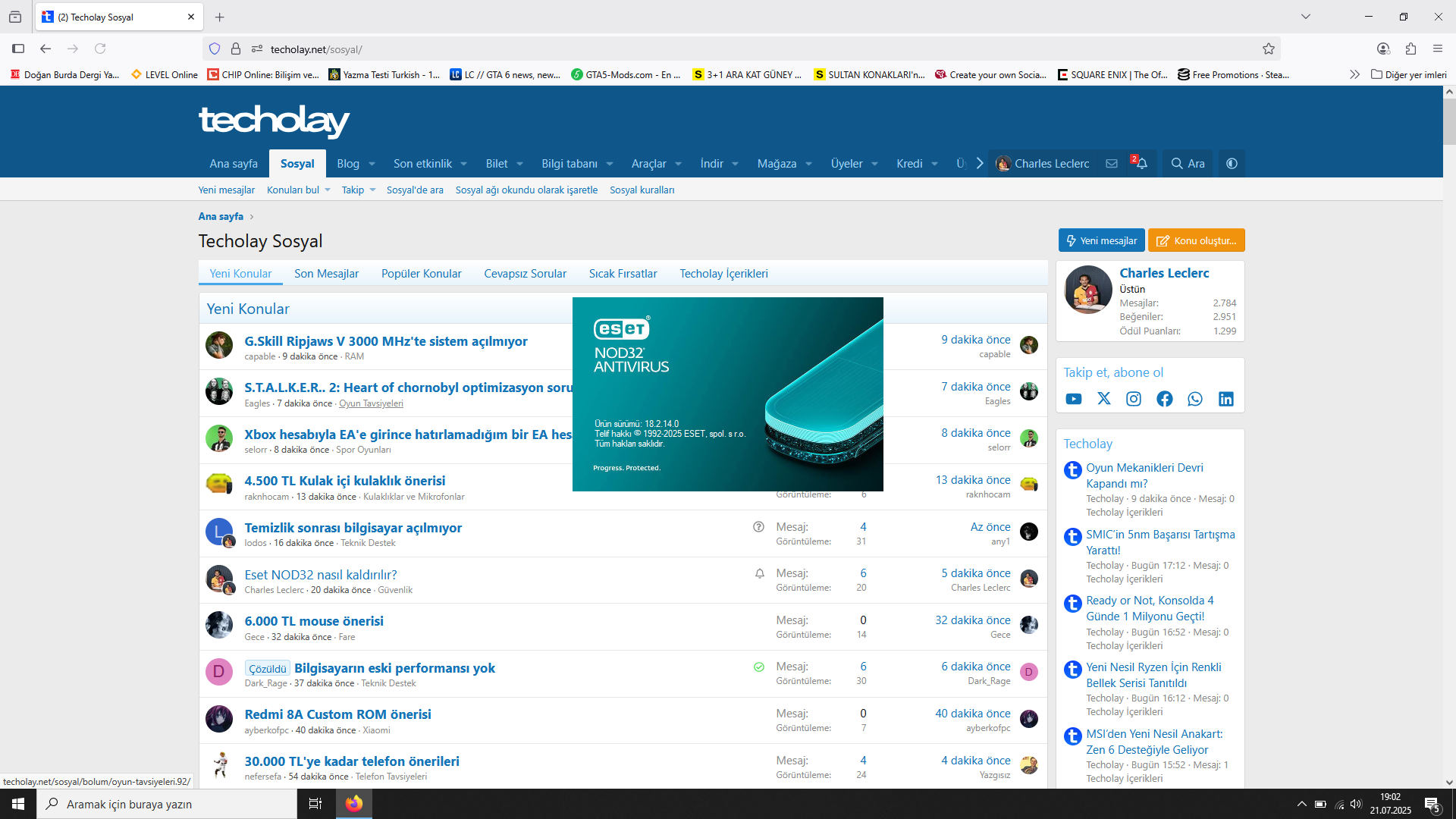Open the LinkedIn social link
Viewport: 1456px width, 819px height.
(x=1226, y=399)
